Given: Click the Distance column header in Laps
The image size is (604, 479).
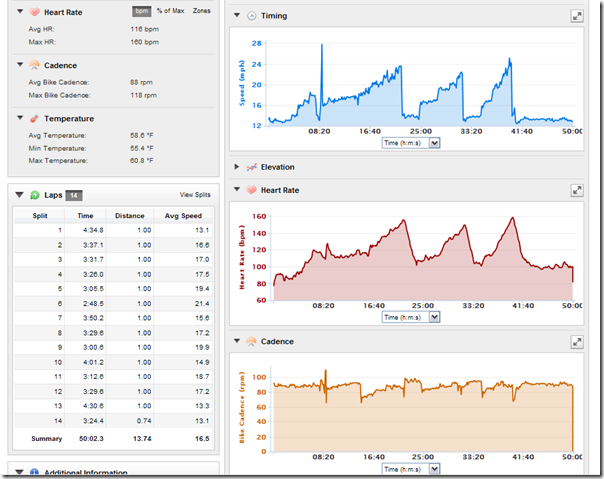Looking at the screenshot, I should click(x=129, y=215).
